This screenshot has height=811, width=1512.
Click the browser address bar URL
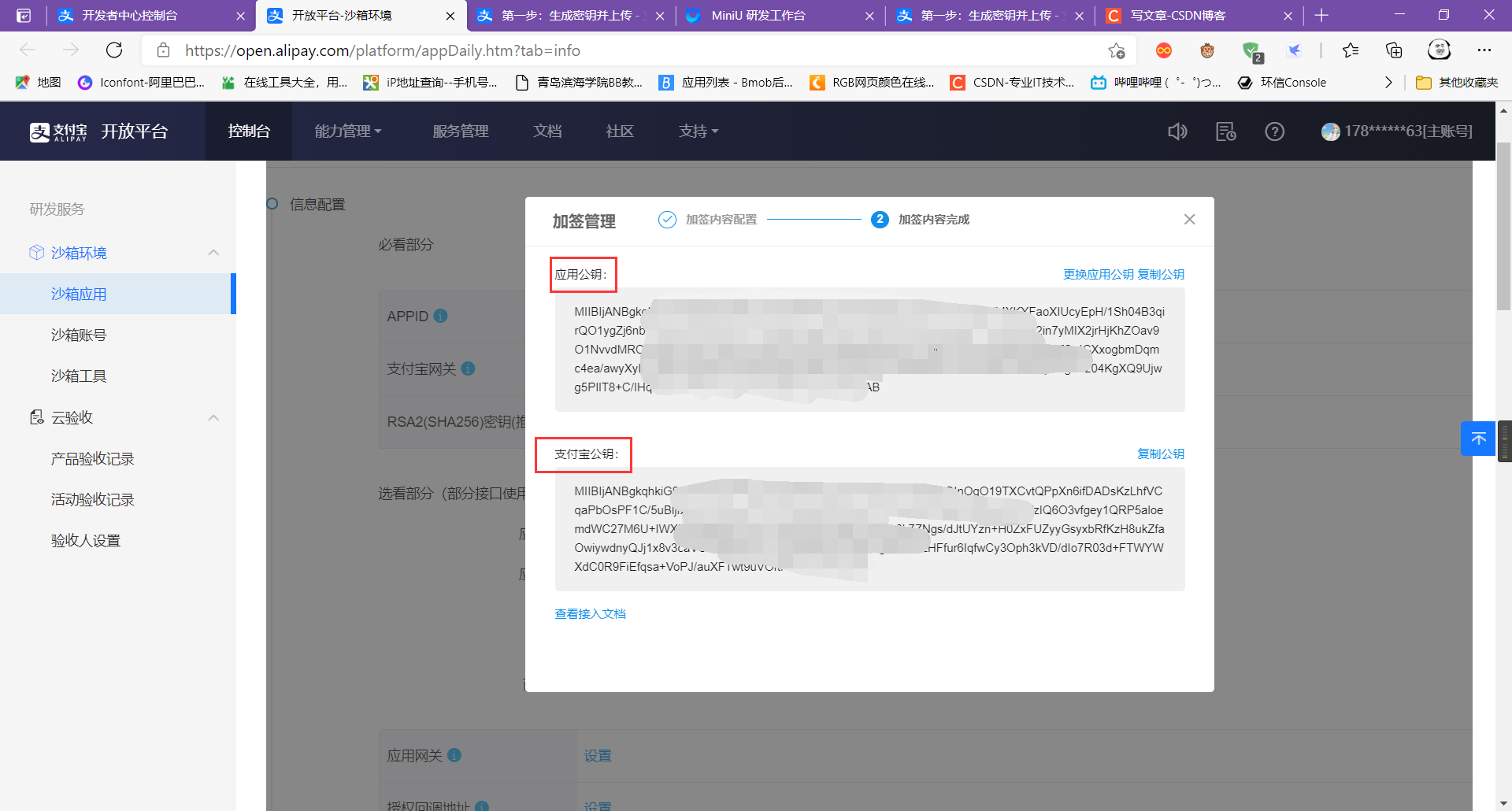[x=383, y=50]
